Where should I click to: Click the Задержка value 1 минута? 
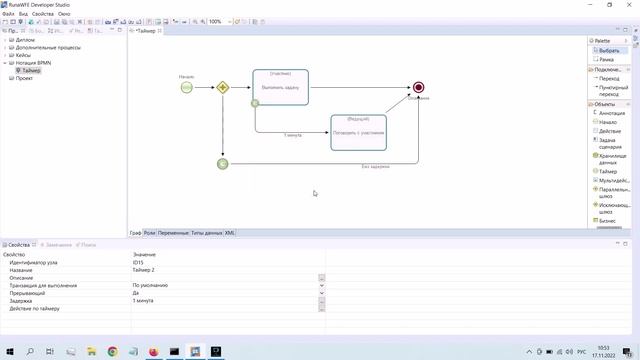pyautogui.click(x=143, y=300)
